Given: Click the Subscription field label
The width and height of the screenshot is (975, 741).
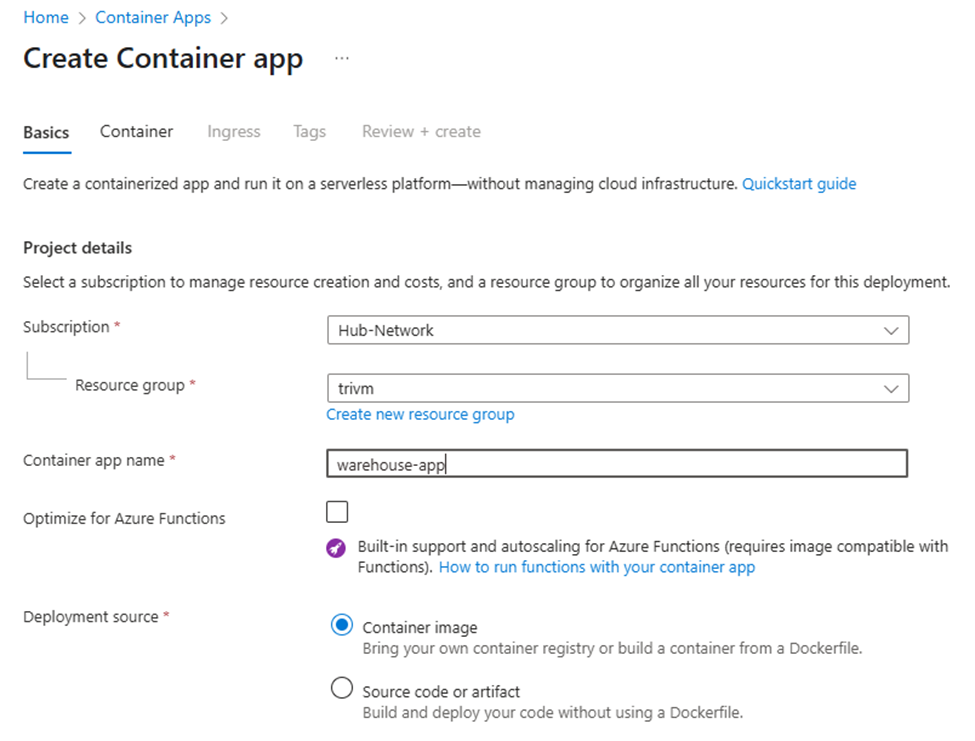Looking at the screenshot, I should coord(66,327).
